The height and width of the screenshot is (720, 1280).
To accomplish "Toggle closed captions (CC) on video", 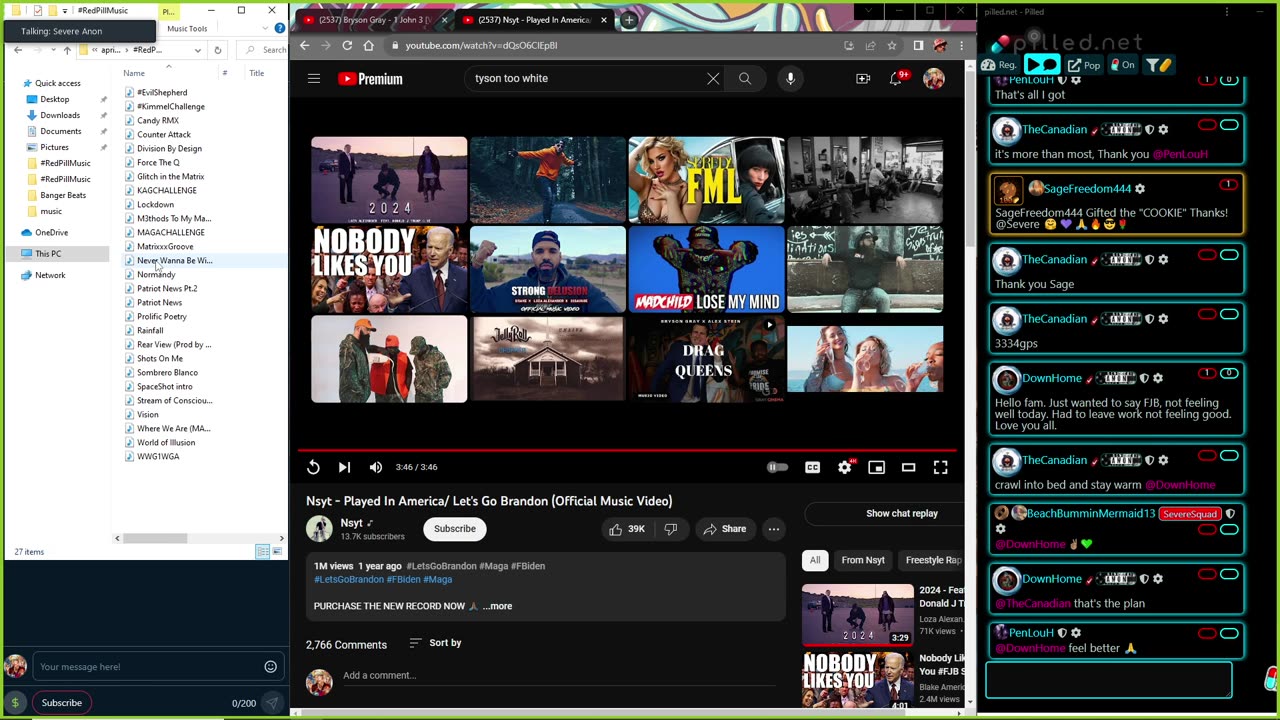I will coord(812,467).
